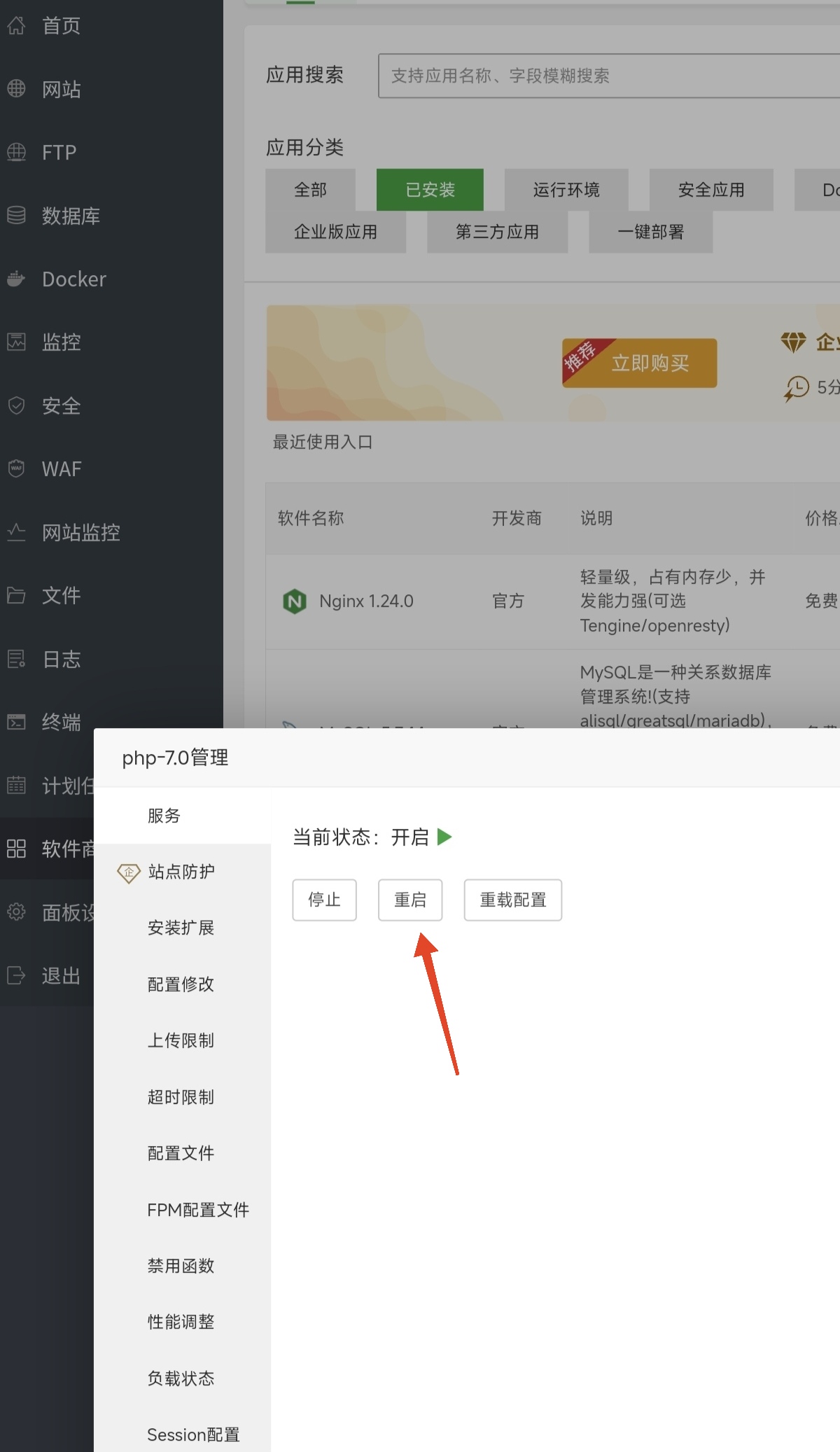Click the clock-lightning icon in the banner
The width and height of the screenshot is (840, 1452).
(797, 388)
